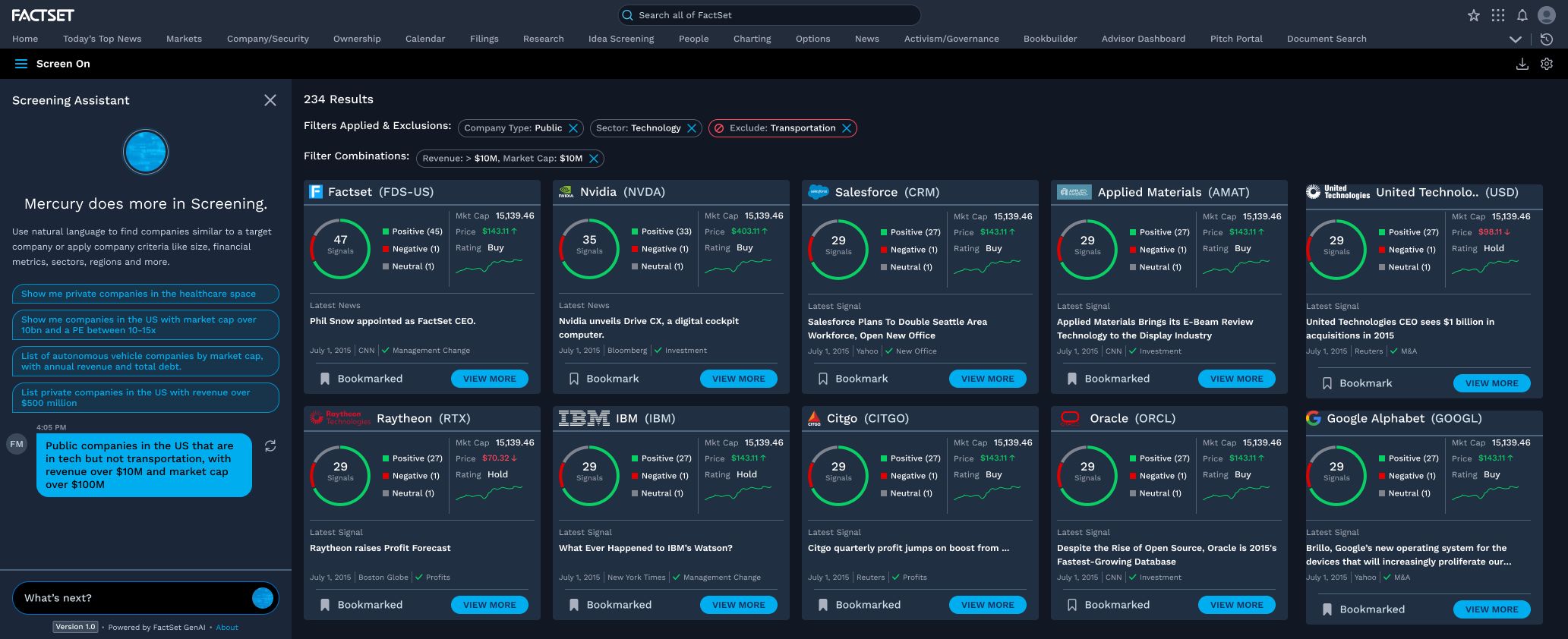This screenshot has width=1568, height=639.
Task: View more on Factset card
Action: tap(490, 379)
